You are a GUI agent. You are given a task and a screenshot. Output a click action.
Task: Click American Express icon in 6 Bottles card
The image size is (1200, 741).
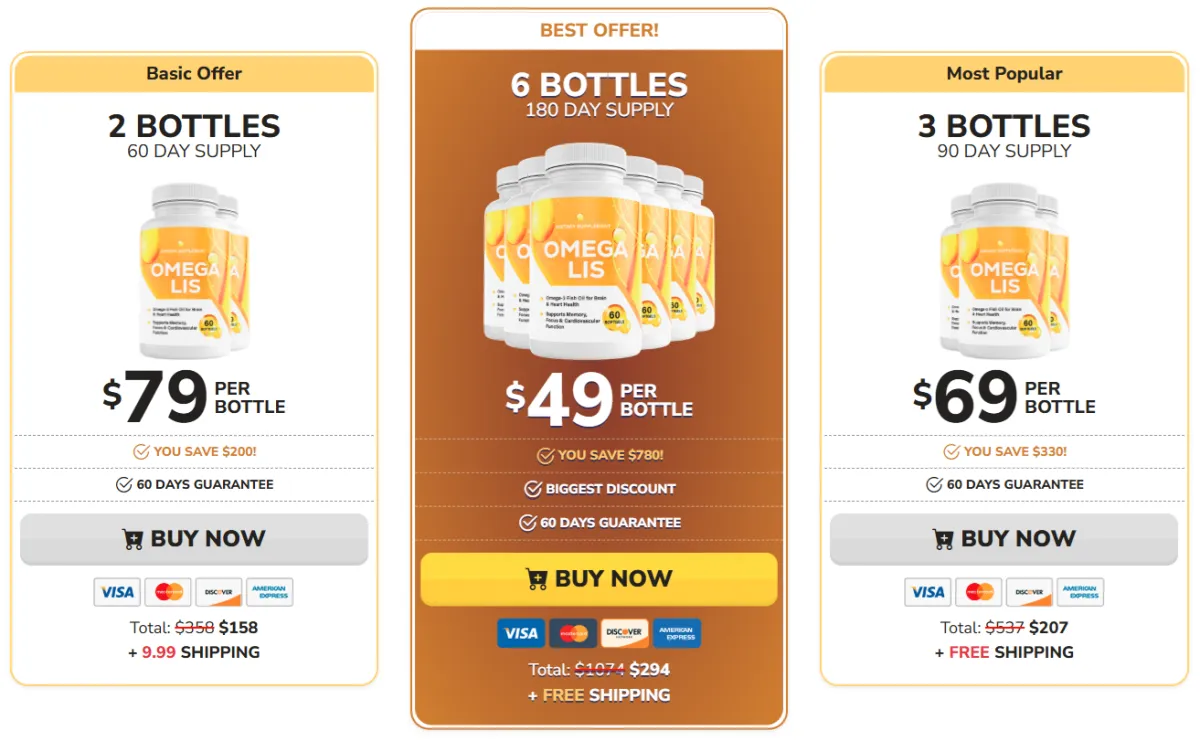coord(677,633)
